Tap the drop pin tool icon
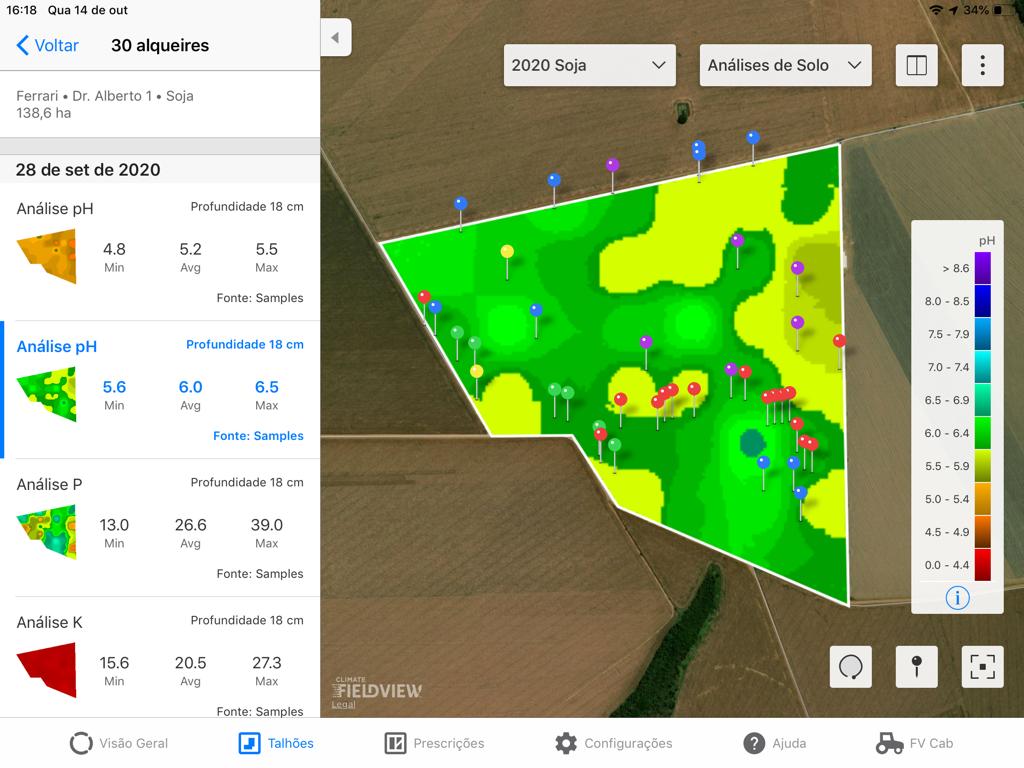Screen dimensions: 1024x768 pyautogui.click(x=916, y=666)
